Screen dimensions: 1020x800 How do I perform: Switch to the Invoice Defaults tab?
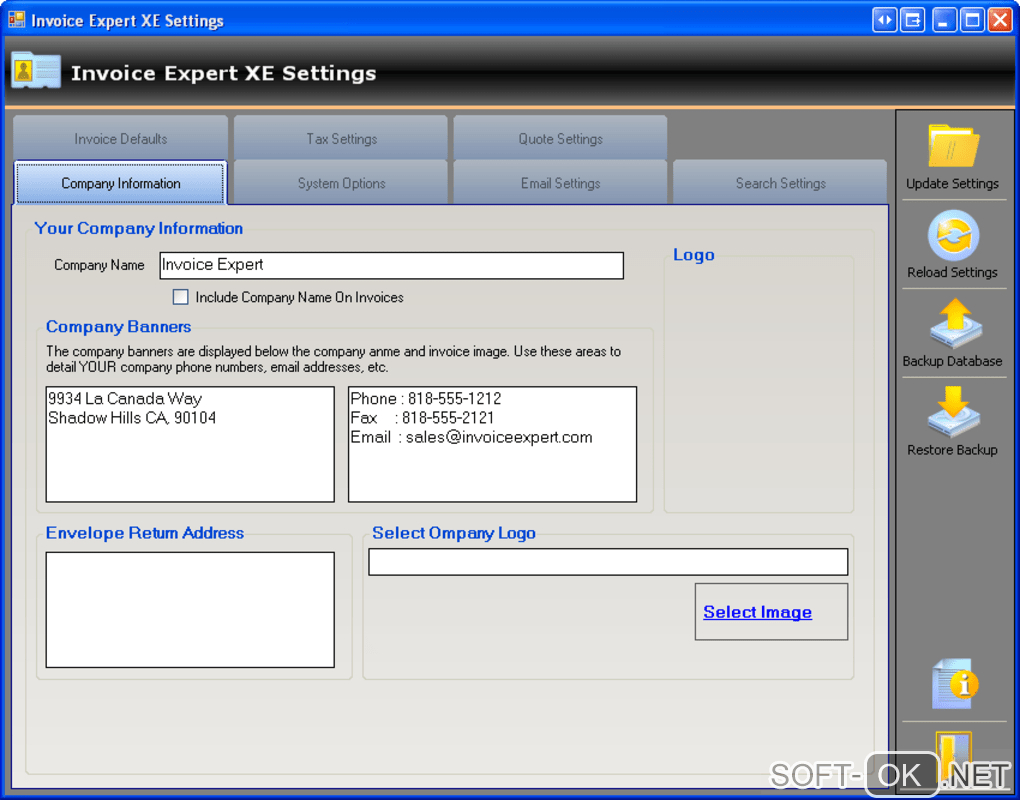click(x=120, y=138)
